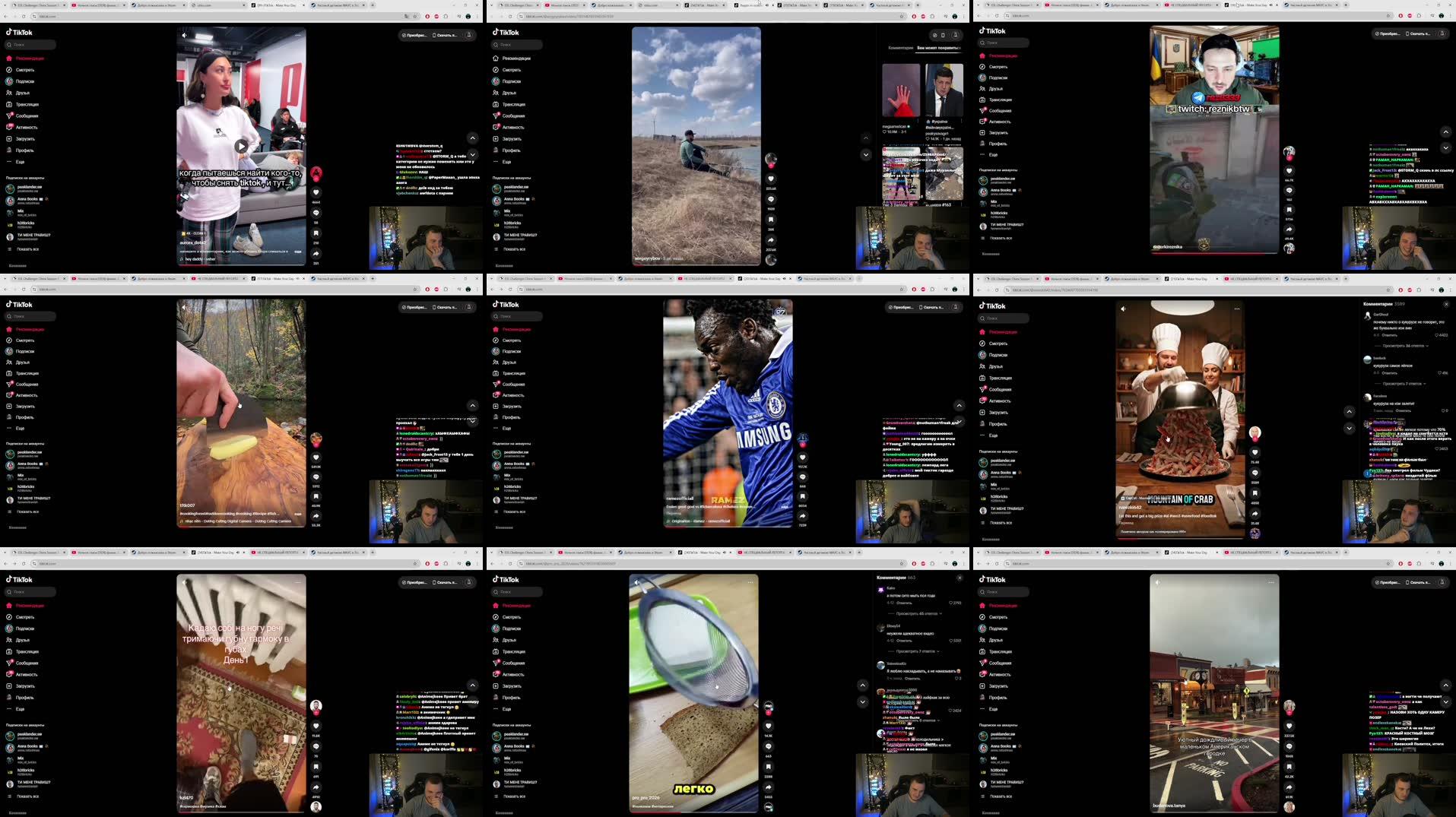Image resolution: width=1456 pixels, height=817 pixels.
Task: Select the Рекомендации (For You) feed
Action: click(x=1002, y=331)
